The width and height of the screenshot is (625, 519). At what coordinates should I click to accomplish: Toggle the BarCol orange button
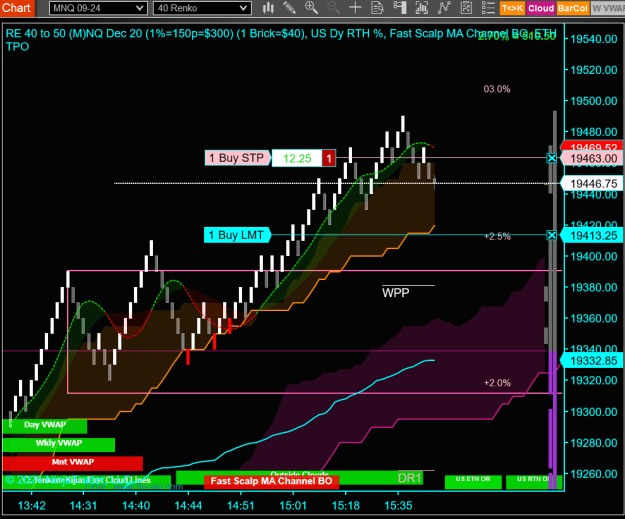click(573, 8)
